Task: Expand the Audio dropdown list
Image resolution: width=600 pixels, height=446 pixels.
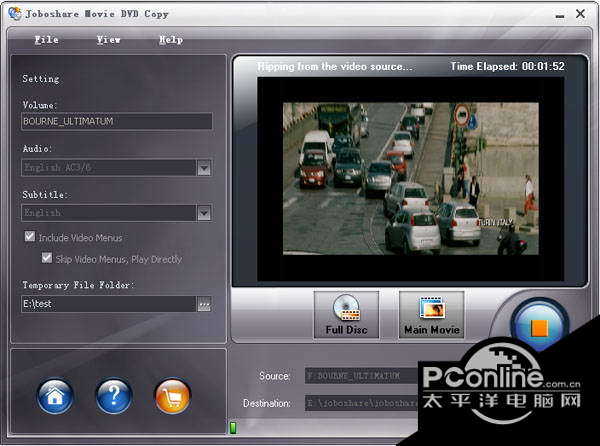Action: 204,168
